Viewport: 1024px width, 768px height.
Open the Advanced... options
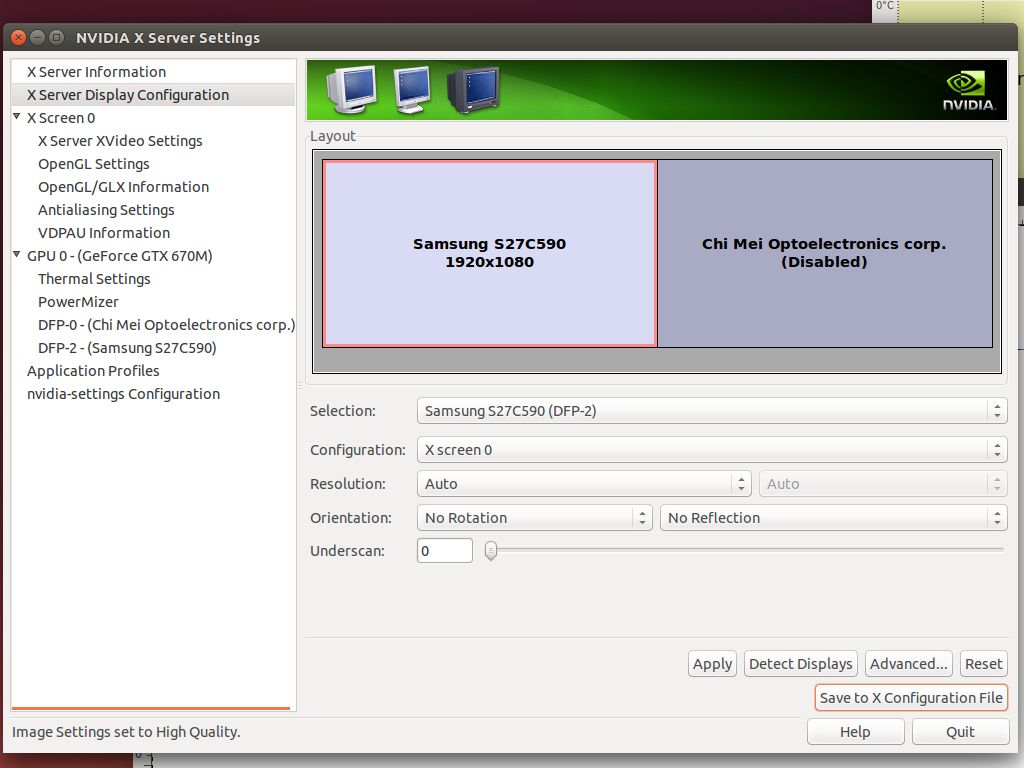(908, 664)
